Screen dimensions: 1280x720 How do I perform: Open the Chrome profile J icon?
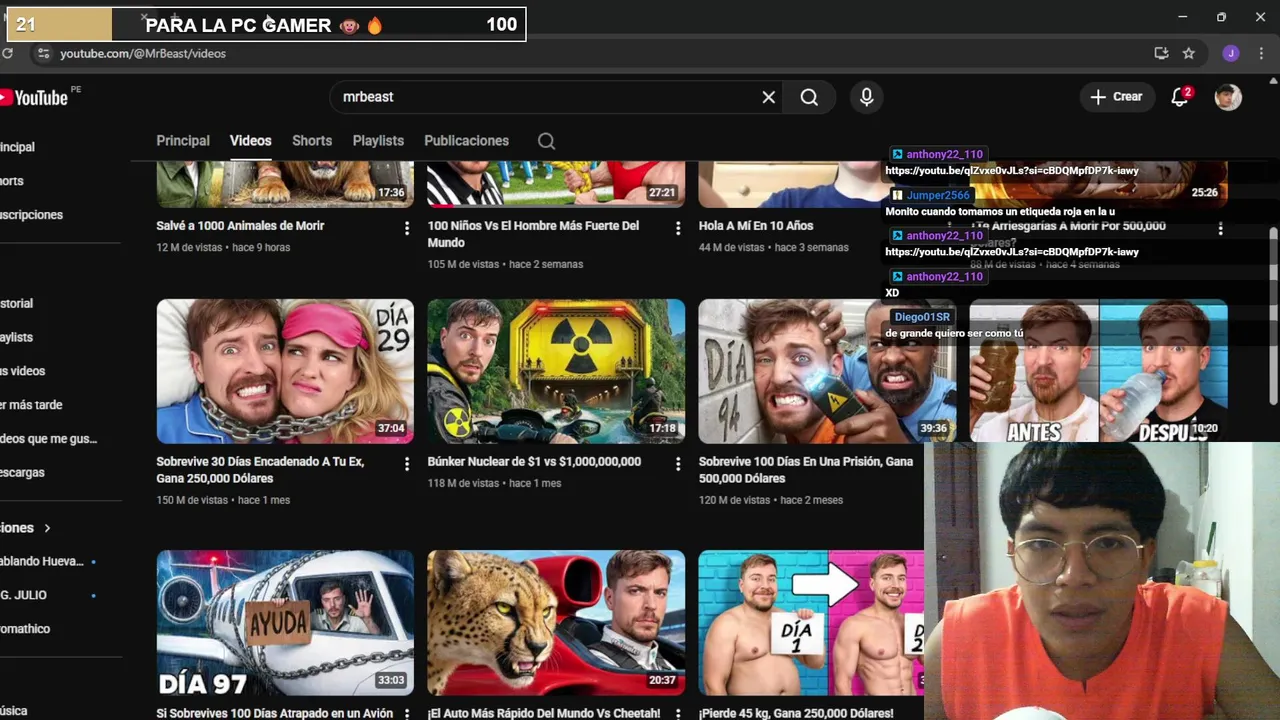(x=1231, y=53)
